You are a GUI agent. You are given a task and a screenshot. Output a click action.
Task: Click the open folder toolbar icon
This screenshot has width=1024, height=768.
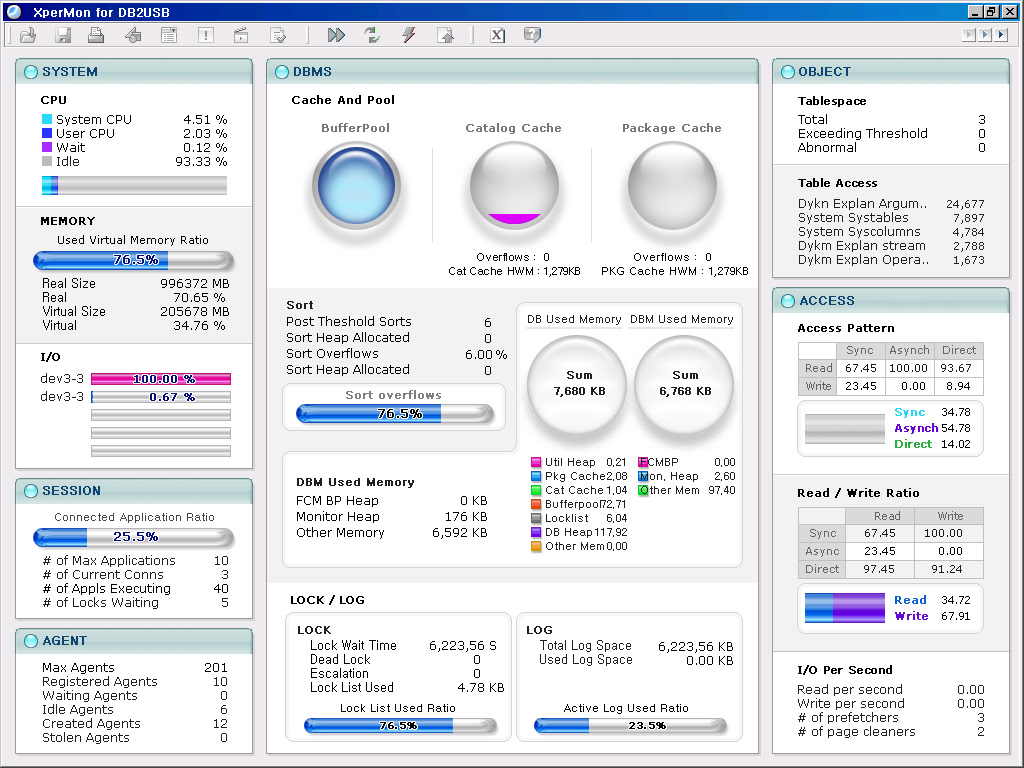pos(28,35)
